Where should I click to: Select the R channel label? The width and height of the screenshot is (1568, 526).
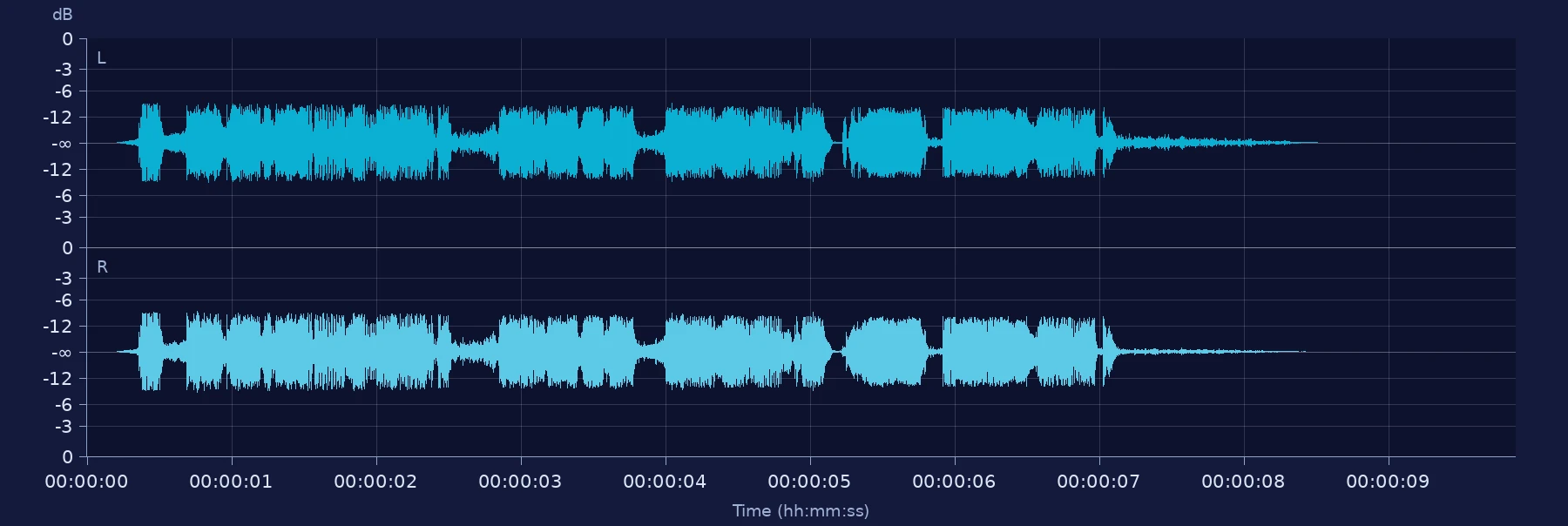102,267
